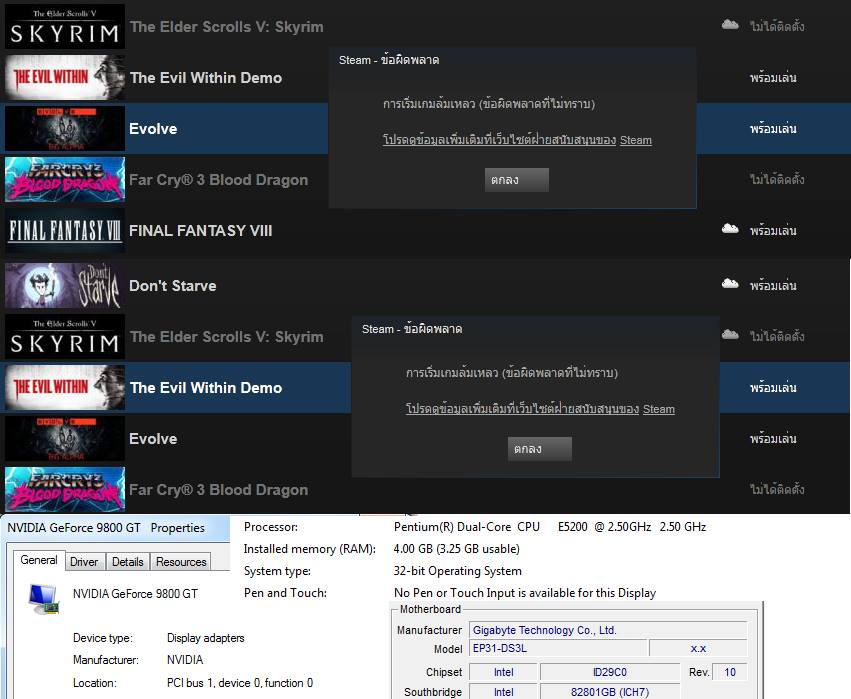Image resolution: width=851 pixels, height=699 pixels.
Task: Click Chipset ID29C0 field
Action: pos(610,672)
